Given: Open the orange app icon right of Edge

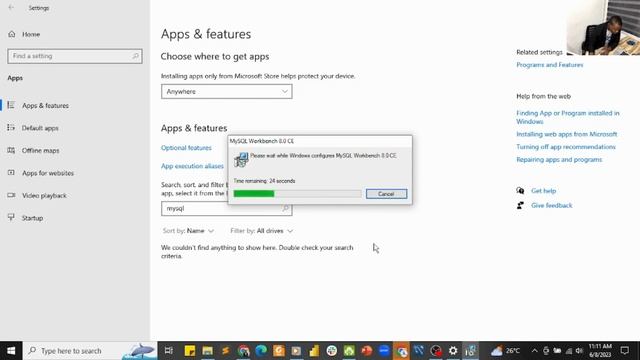Looking at the screenshot, I should [279, 351].
